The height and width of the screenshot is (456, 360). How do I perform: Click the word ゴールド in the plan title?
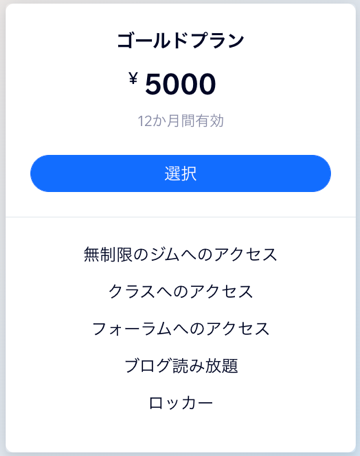(153, 40)
